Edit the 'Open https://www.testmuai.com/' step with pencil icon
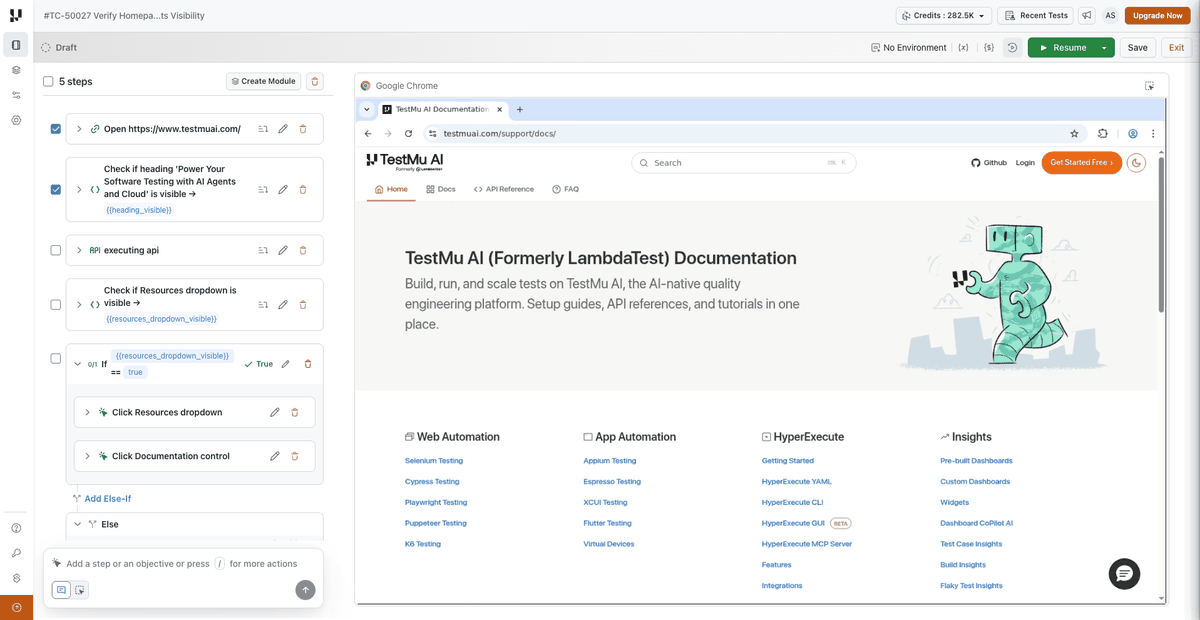The image size is (1200, 620). pos(283,129)
